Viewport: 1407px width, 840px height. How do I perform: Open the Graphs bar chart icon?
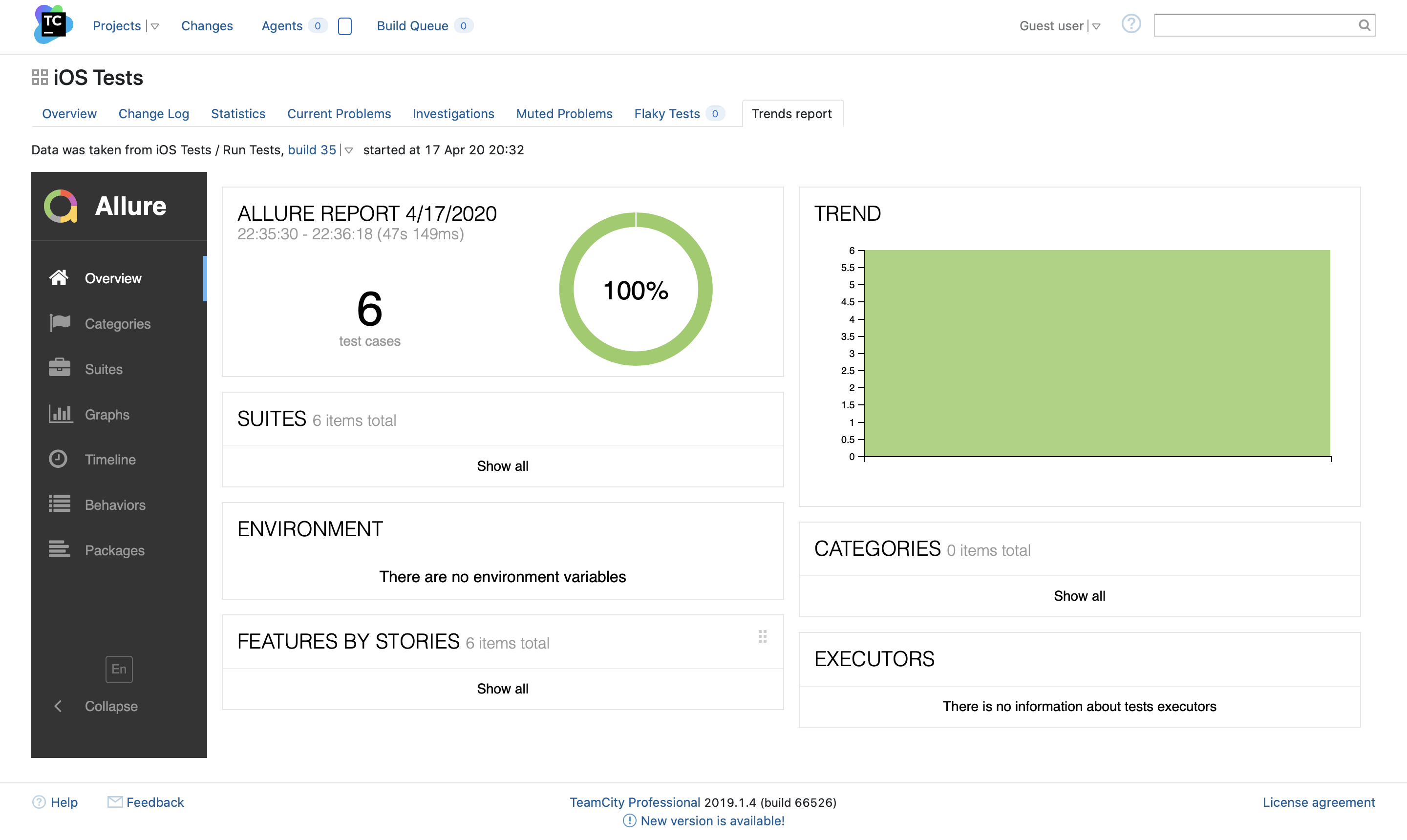tap(60, 414)
